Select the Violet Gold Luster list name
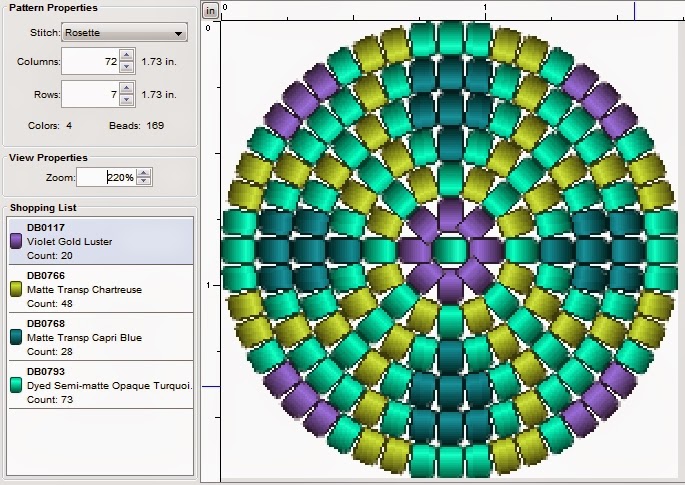The height and width of the screenshot is (485, 685). tap(69, 242)
